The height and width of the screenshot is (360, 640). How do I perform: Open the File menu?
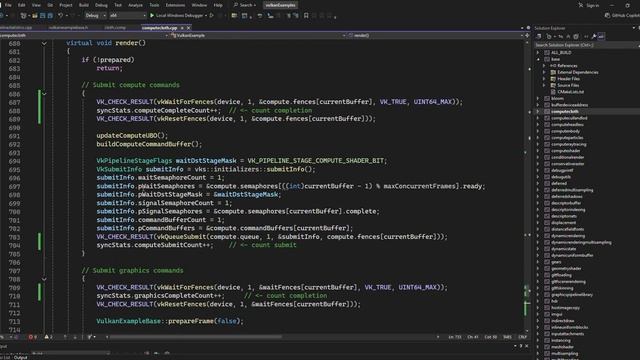coord(8,5)
